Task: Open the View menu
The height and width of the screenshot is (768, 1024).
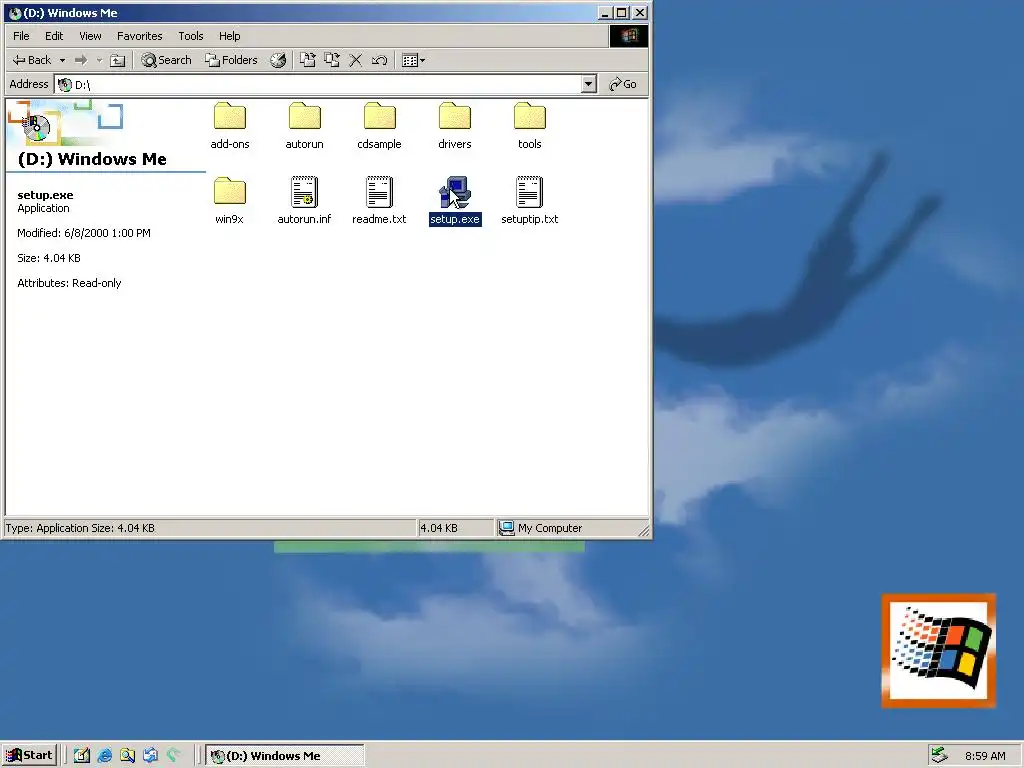Action: [x=90, y=36]
